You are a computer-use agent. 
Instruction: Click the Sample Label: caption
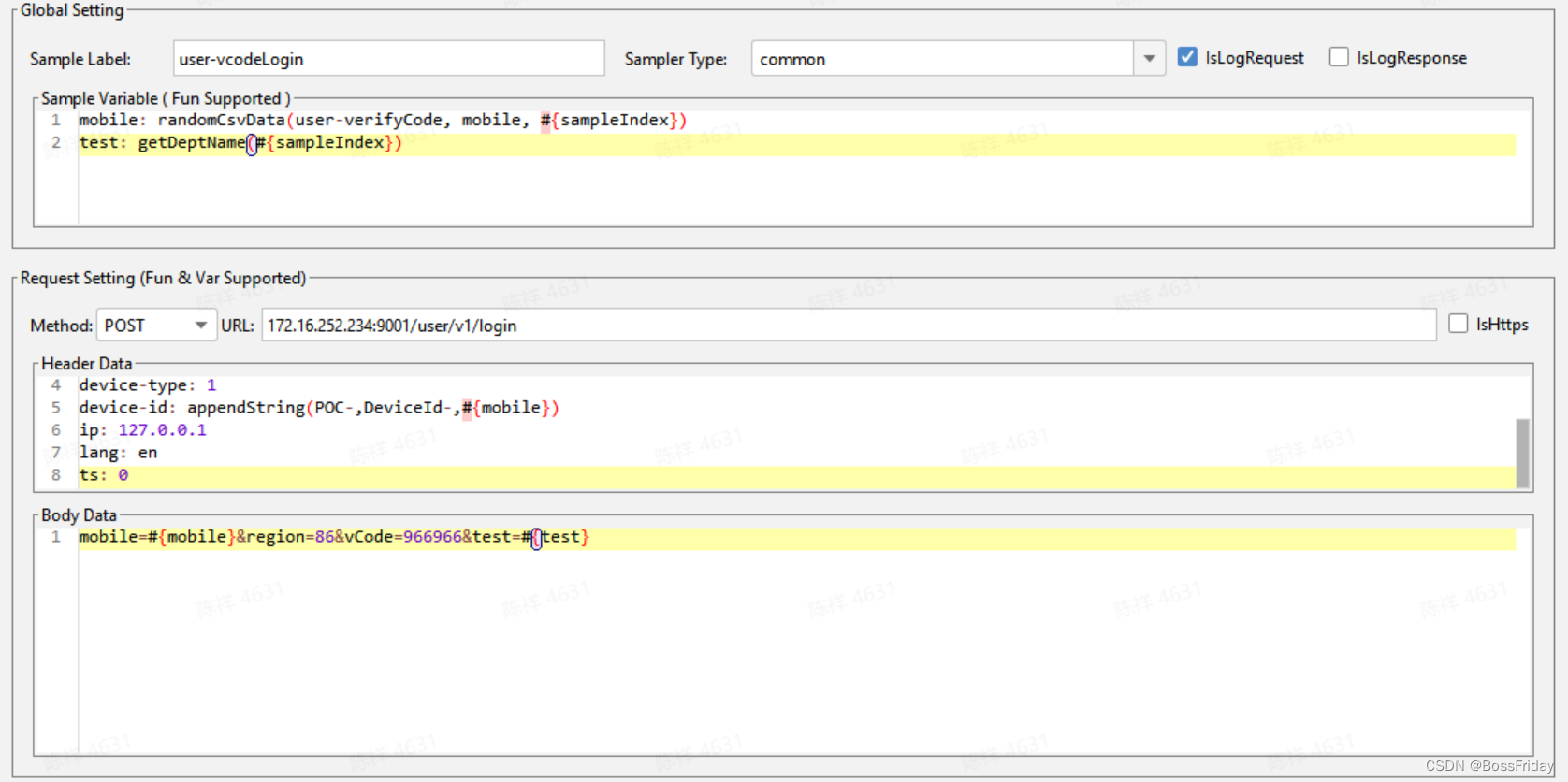[80, 59]
